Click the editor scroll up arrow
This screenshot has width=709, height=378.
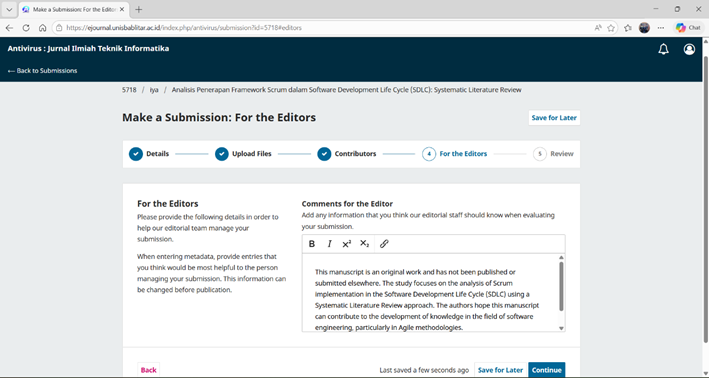coord(561,257)
